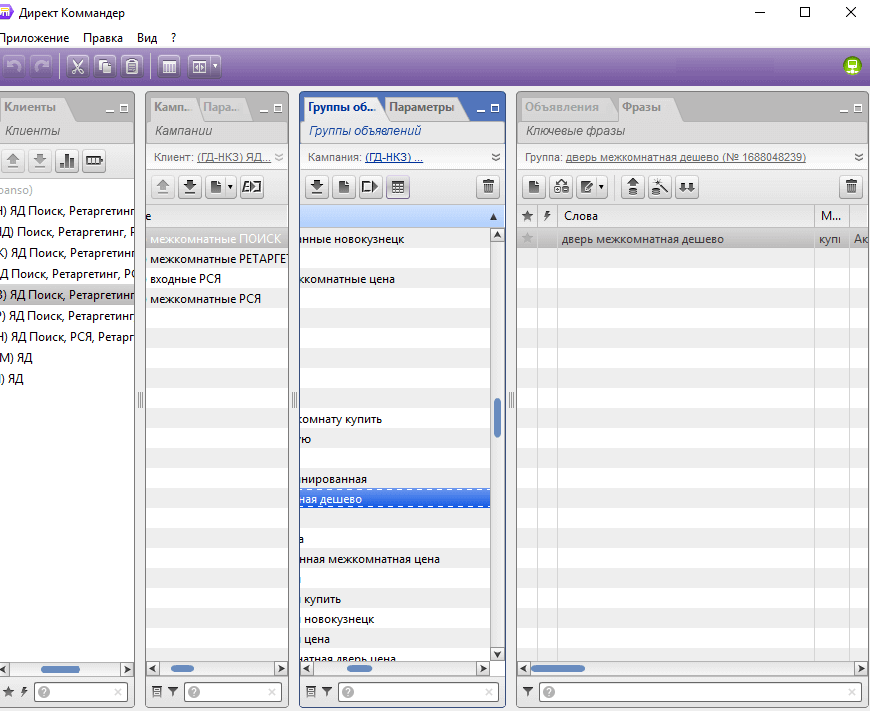The height and width of the screenshot is (711, 870).
Task: Click the Клиент (ГД-НКЗ) ЯД link
Action: [x=234, y=157]
